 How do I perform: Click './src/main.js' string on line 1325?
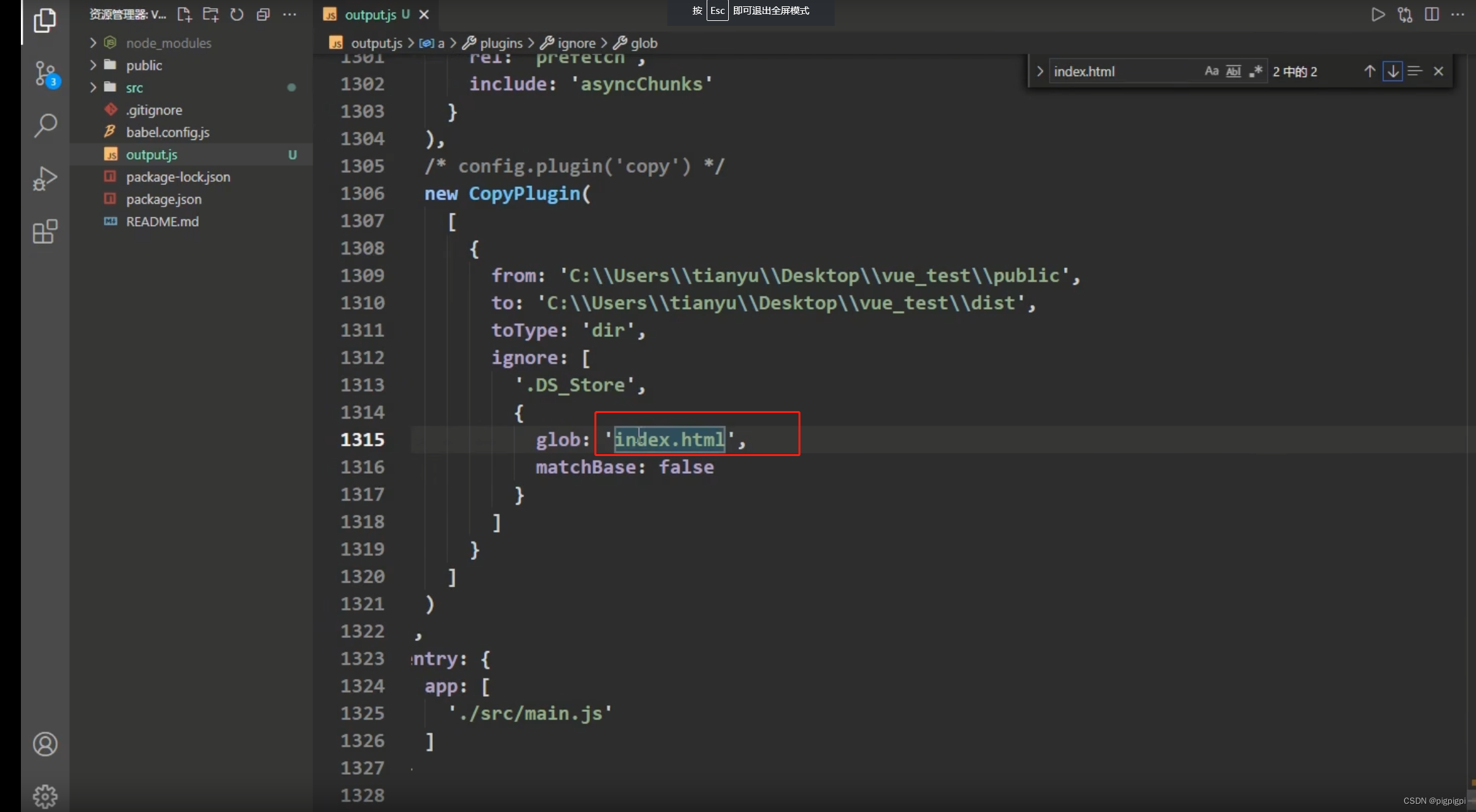click(530, 714)
